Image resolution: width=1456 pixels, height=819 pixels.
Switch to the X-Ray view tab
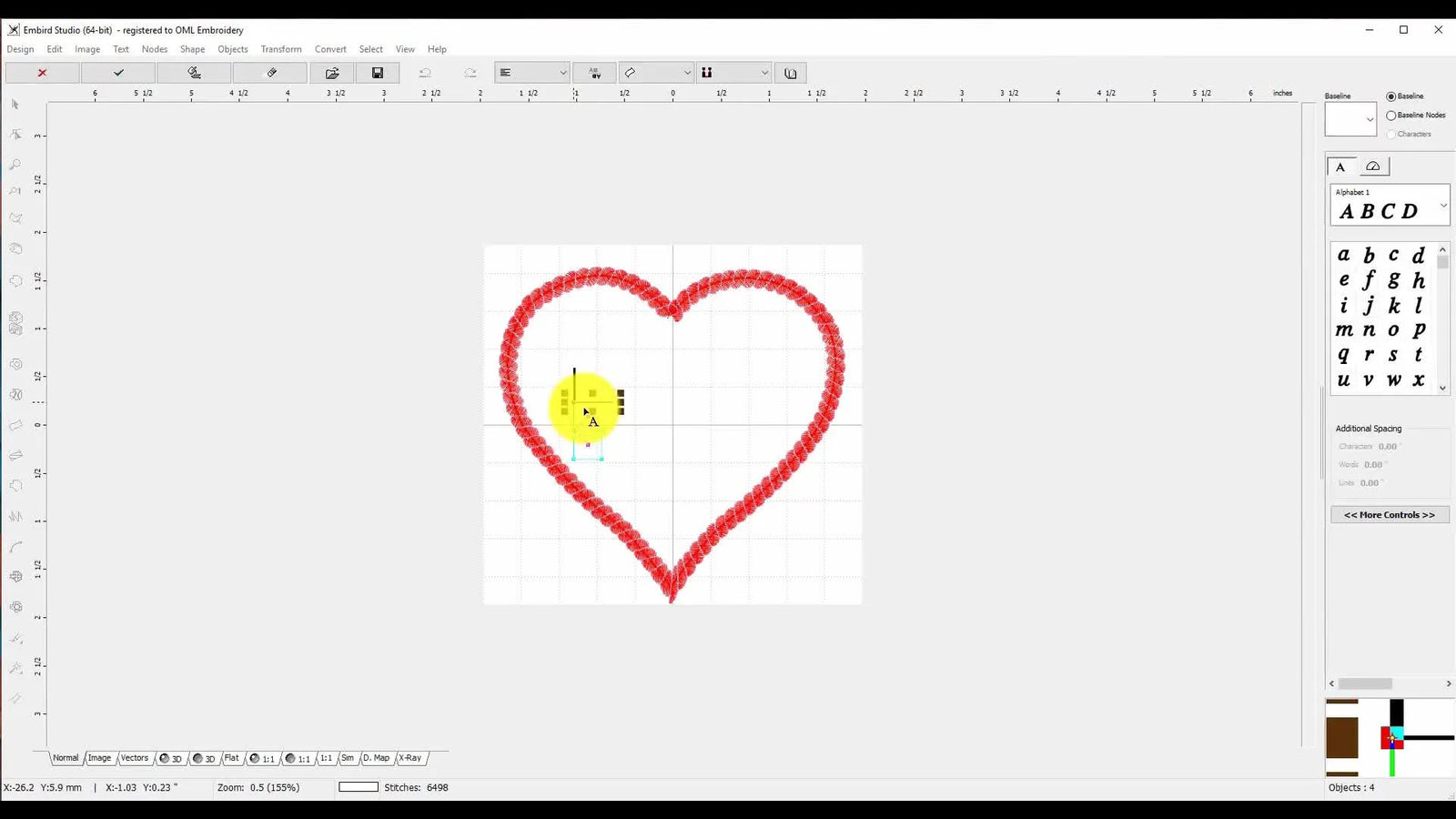click(x=410, y=757)
